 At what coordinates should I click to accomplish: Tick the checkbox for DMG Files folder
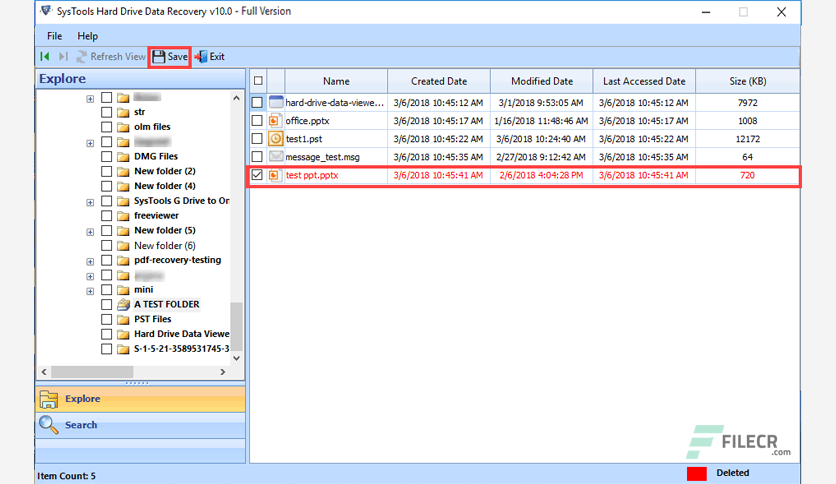(x=107, y=156)
